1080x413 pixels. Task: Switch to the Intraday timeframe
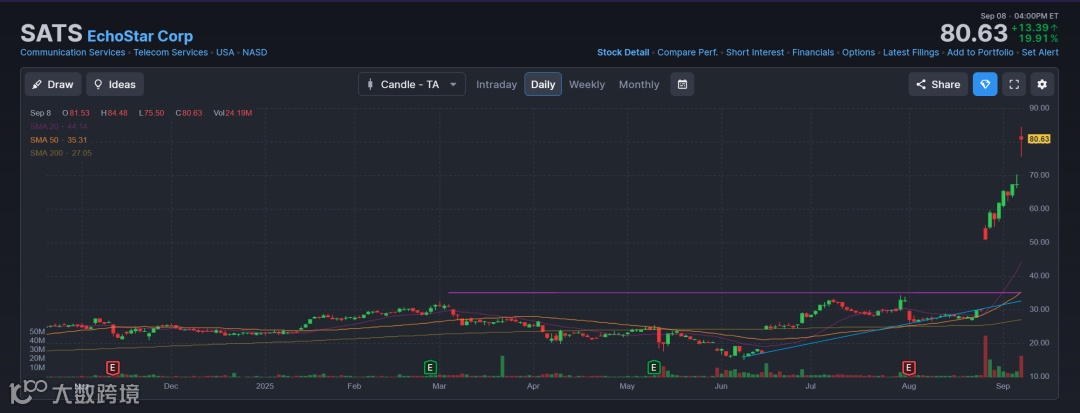tap(496, 84)
